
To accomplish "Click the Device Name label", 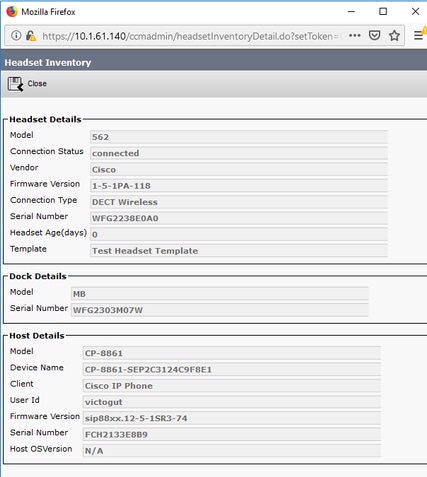I will [x=37, y=368].
